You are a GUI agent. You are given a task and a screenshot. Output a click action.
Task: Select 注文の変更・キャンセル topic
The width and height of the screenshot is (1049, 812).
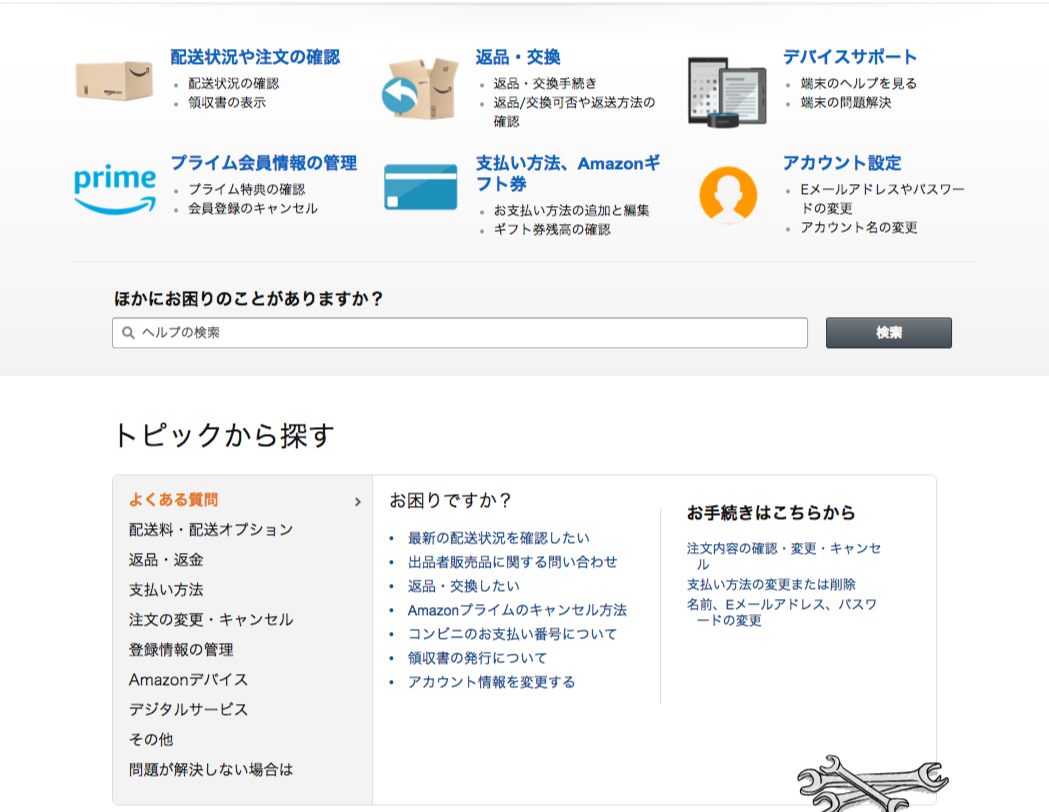click(211, 619)
